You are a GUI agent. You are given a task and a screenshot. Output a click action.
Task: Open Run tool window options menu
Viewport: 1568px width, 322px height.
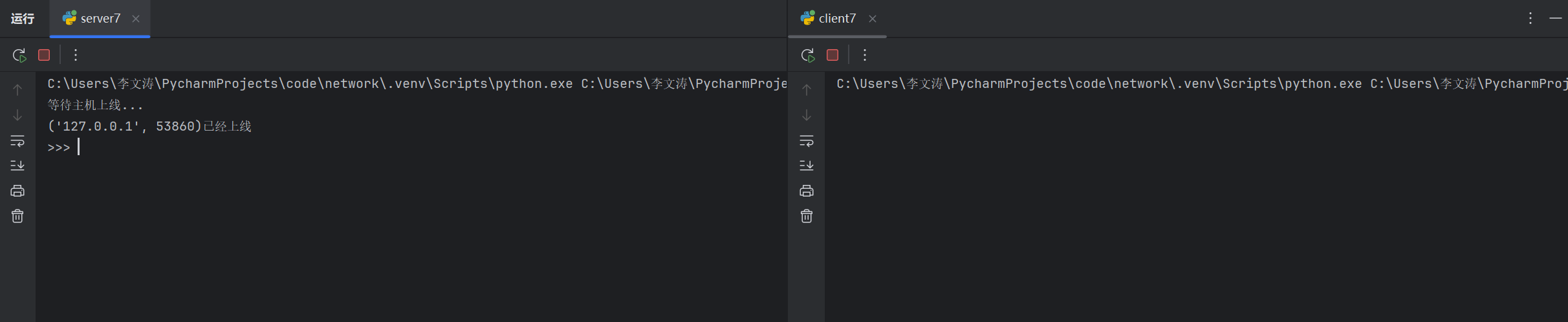[x=1530, y=19]
